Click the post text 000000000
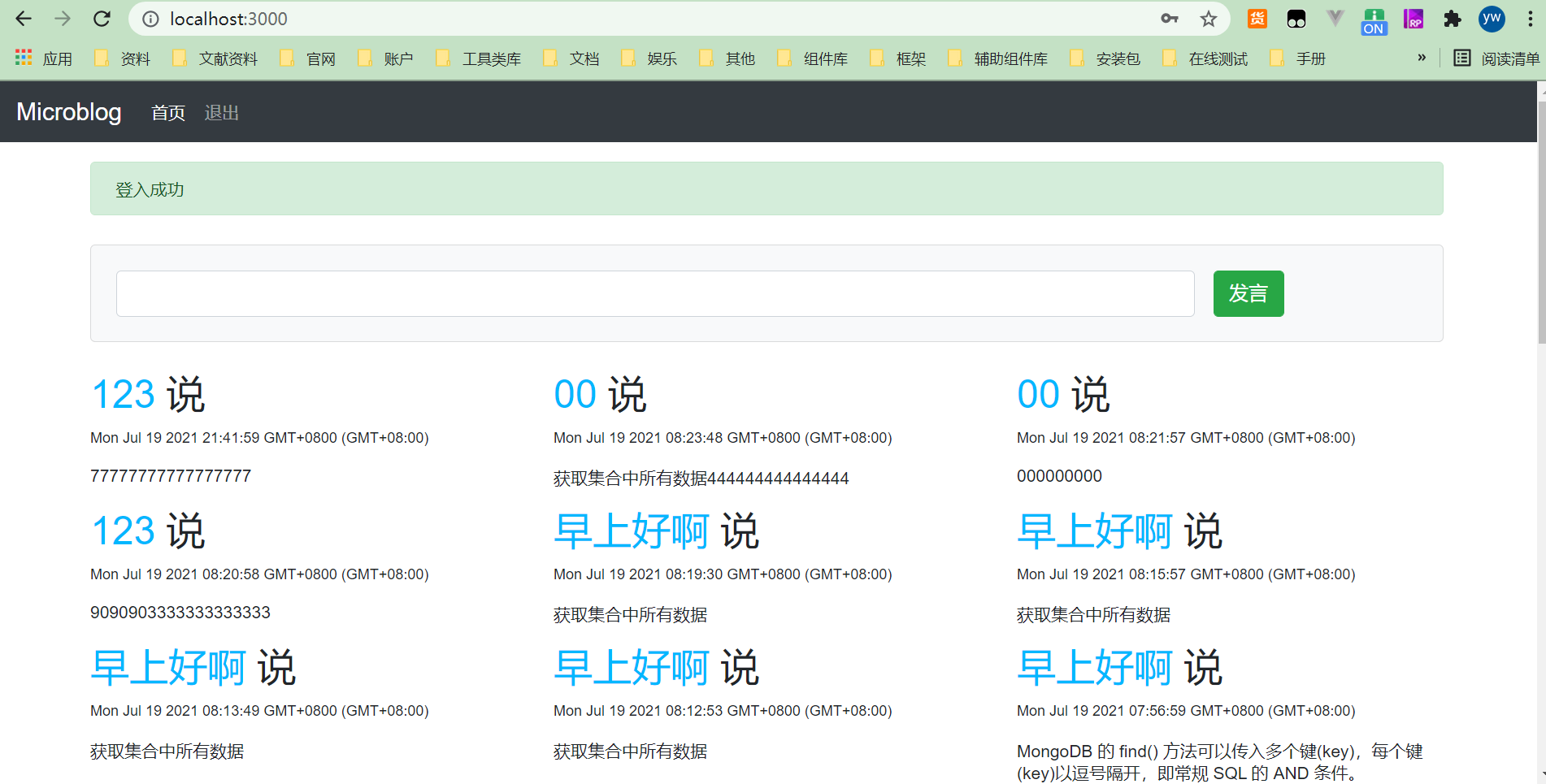Screen dimensions: 1546x784 click(1059, 476)
